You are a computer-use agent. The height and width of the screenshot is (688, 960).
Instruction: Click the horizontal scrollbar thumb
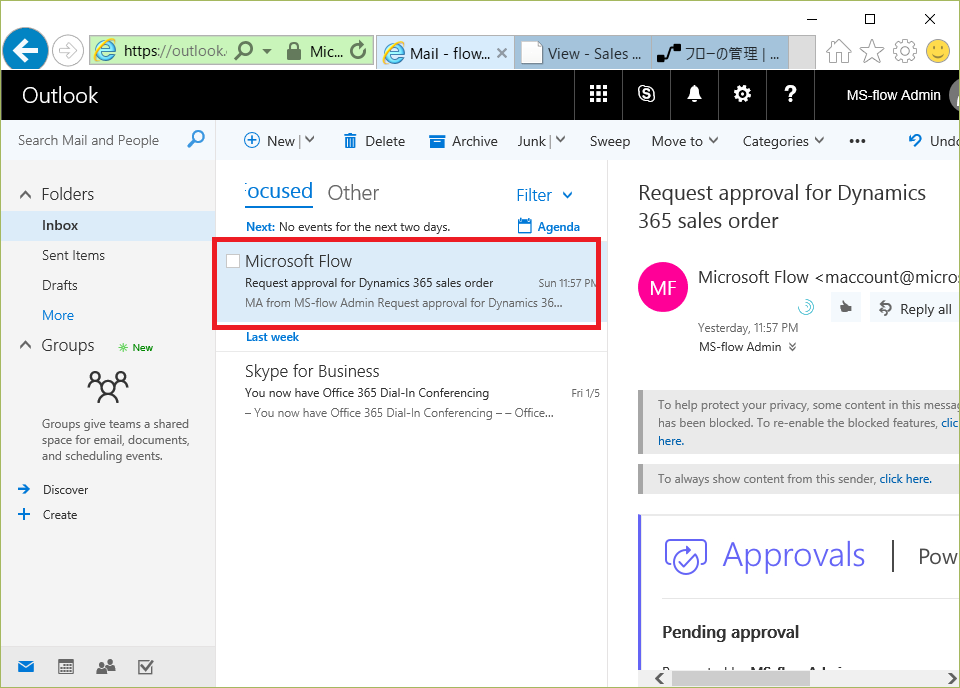(x=741, y=678)
